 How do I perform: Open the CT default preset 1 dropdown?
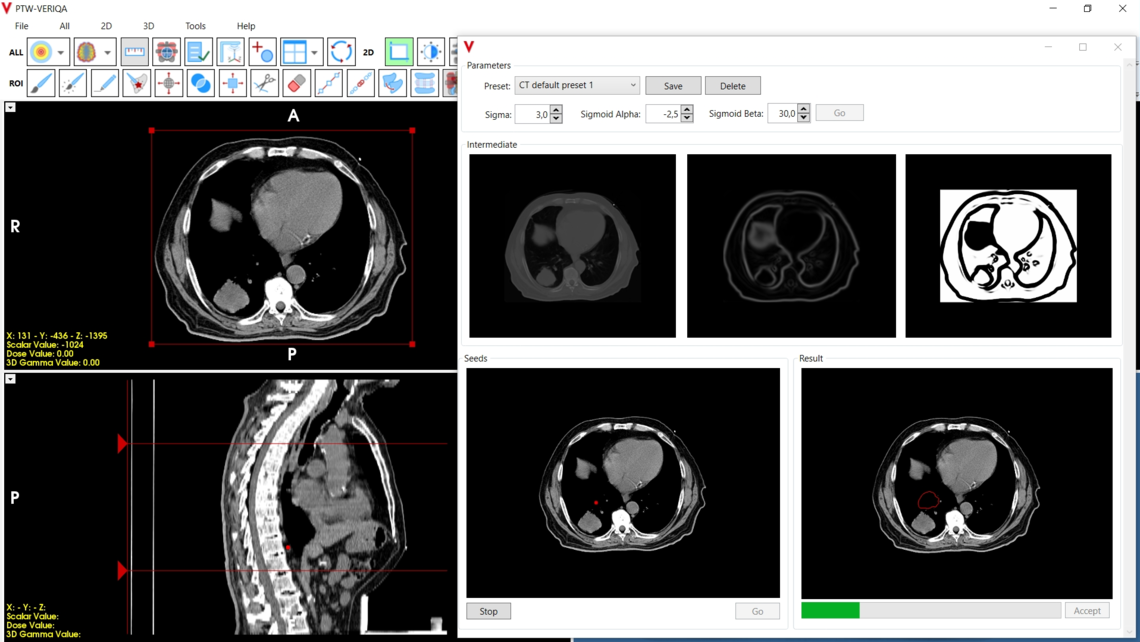[x=577, y=85]
